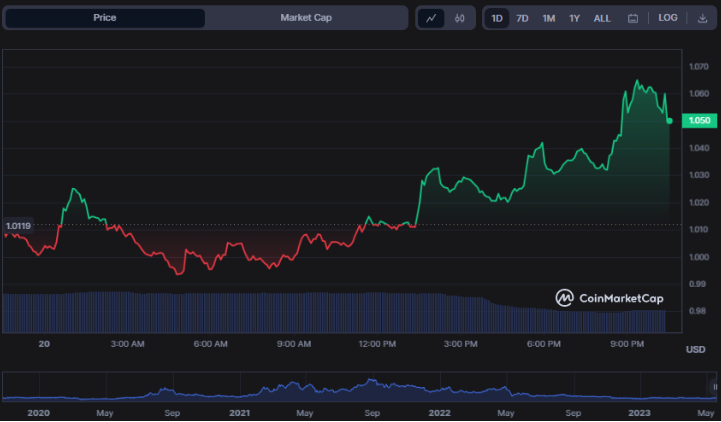The width and height of the screenshot is (721, 422).
Task: Click the 1.000 price axis label
Action: coord(698,257)
